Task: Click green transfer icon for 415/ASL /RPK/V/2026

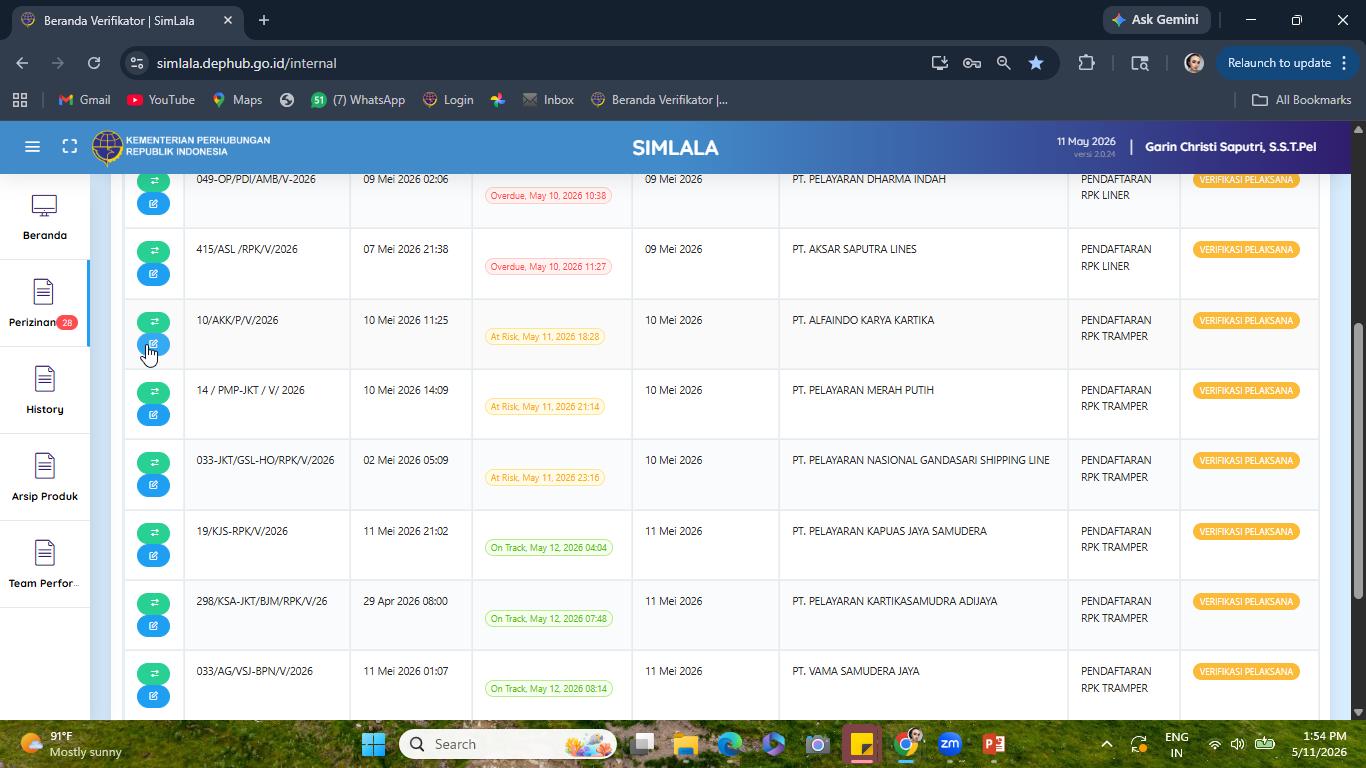Action: click(x=153, y=251)
